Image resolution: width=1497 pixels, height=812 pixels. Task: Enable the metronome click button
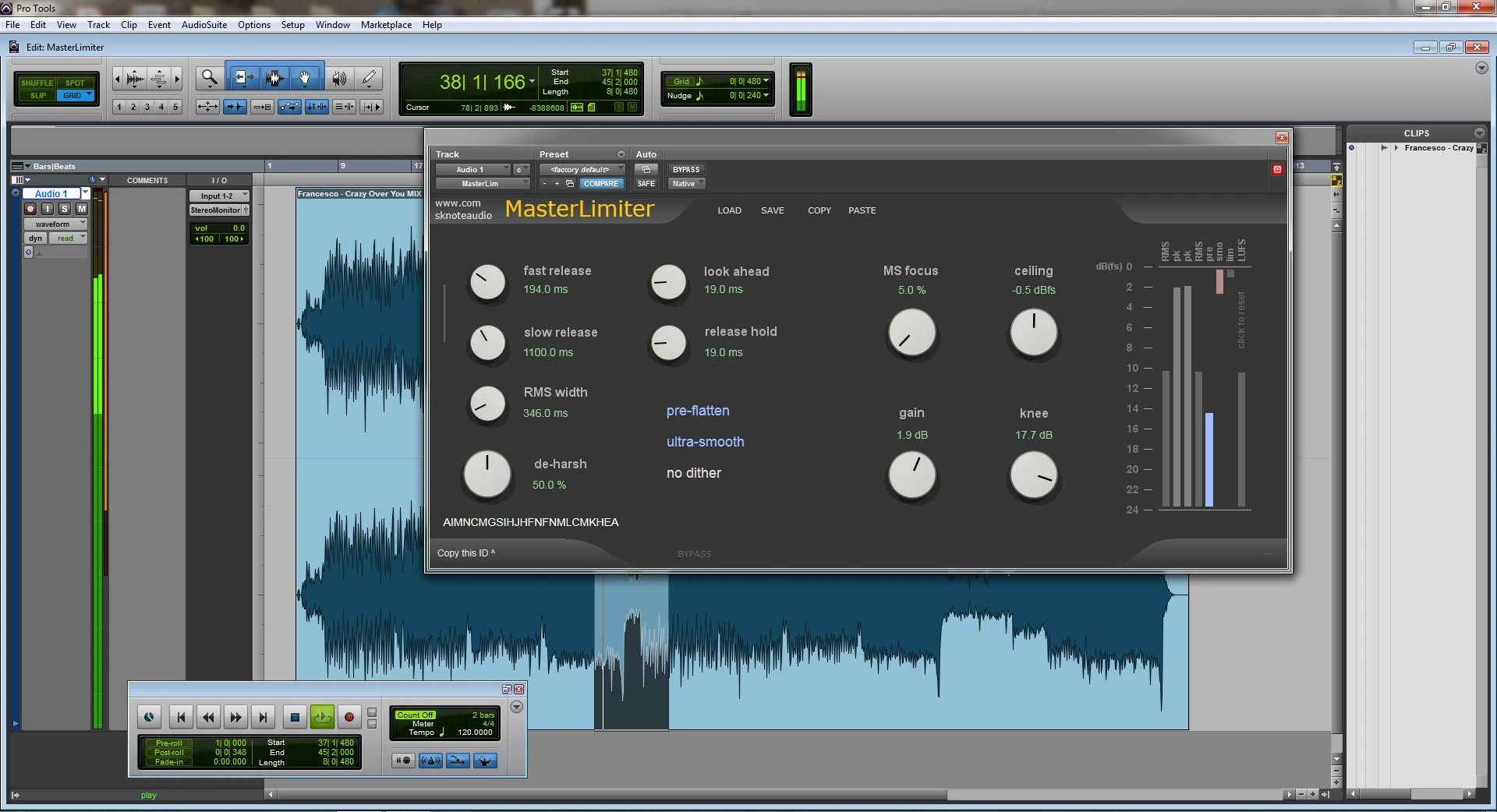[430, 761]
